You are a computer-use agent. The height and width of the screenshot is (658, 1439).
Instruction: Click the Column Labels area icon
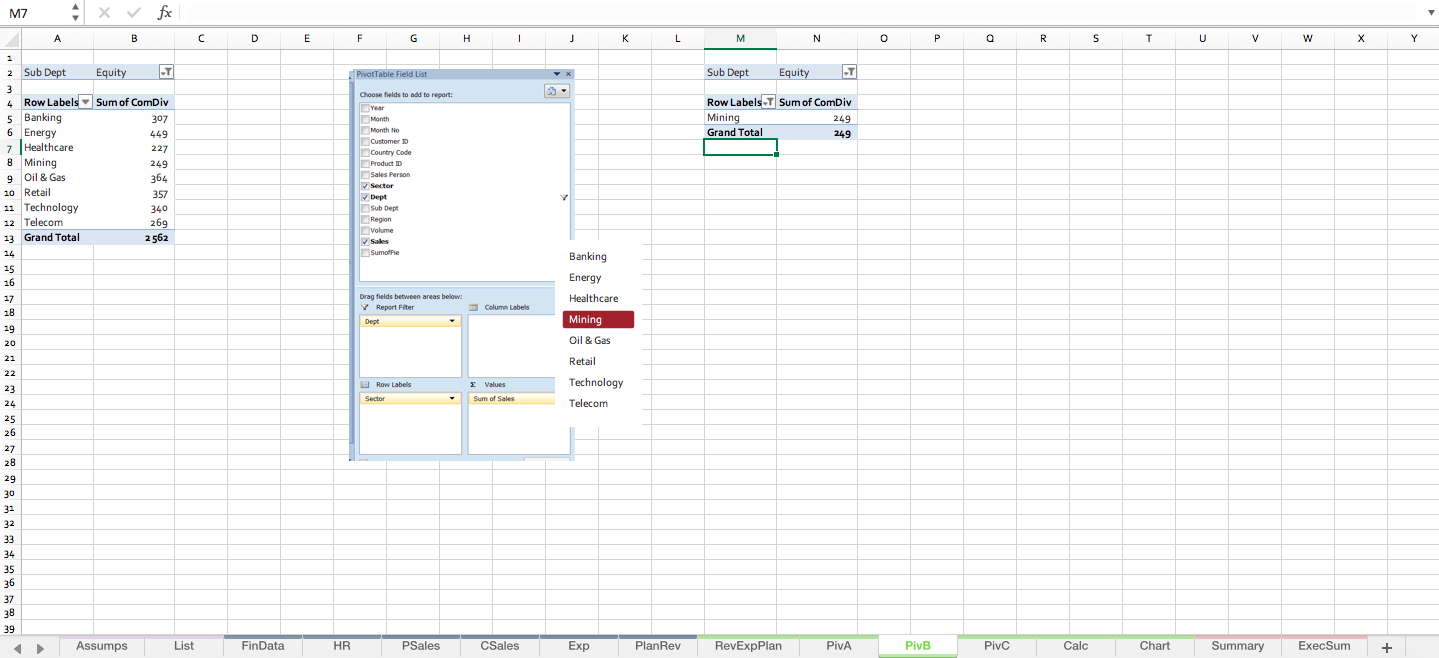471,307
